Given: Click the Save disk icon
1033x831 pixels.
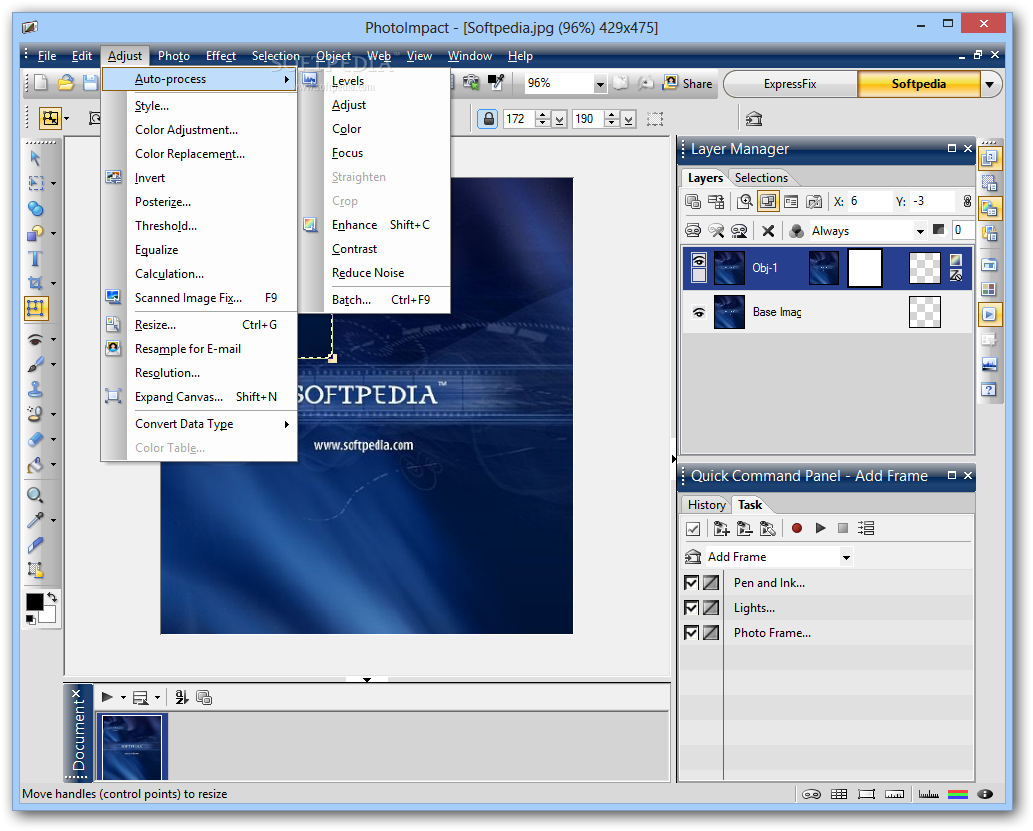Looking at the screenshot, I should click(90, 82).
